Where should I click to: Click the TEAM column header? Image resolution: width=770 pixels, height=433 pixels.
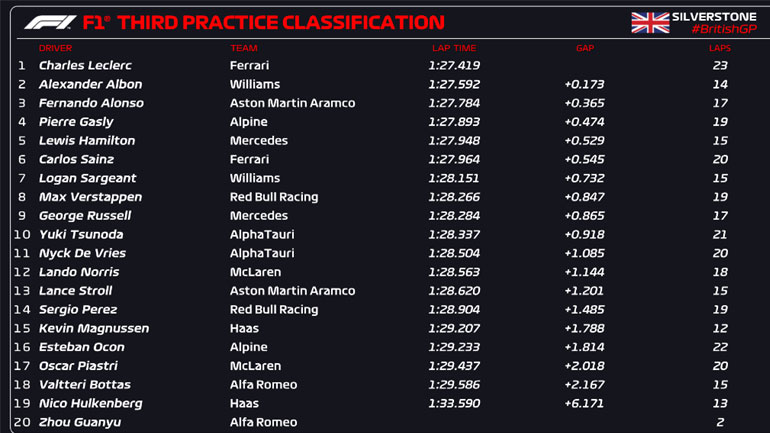243,48
